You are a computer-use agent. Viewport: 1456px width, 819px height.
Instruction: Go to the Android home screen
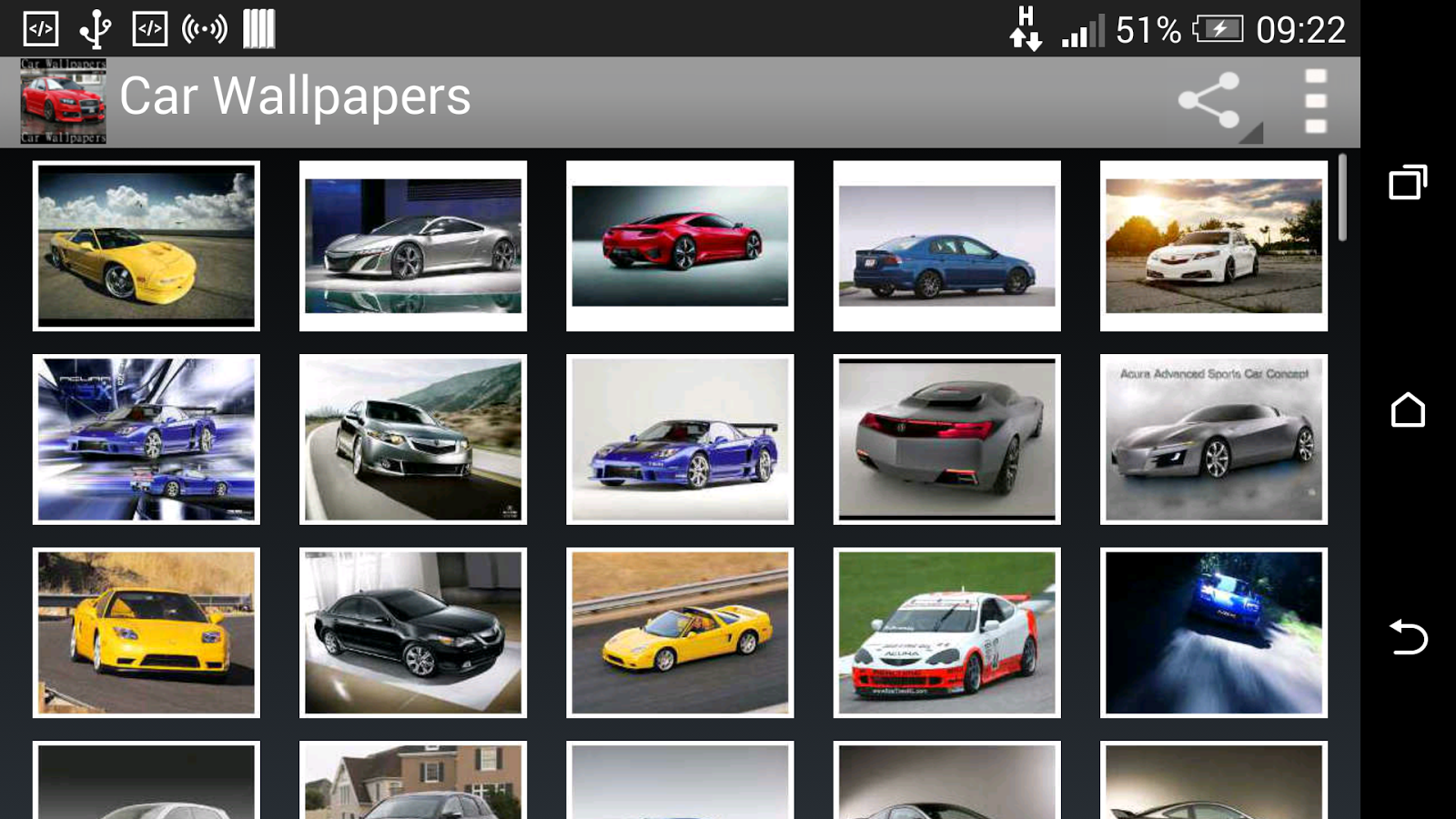pos(1408,409)
